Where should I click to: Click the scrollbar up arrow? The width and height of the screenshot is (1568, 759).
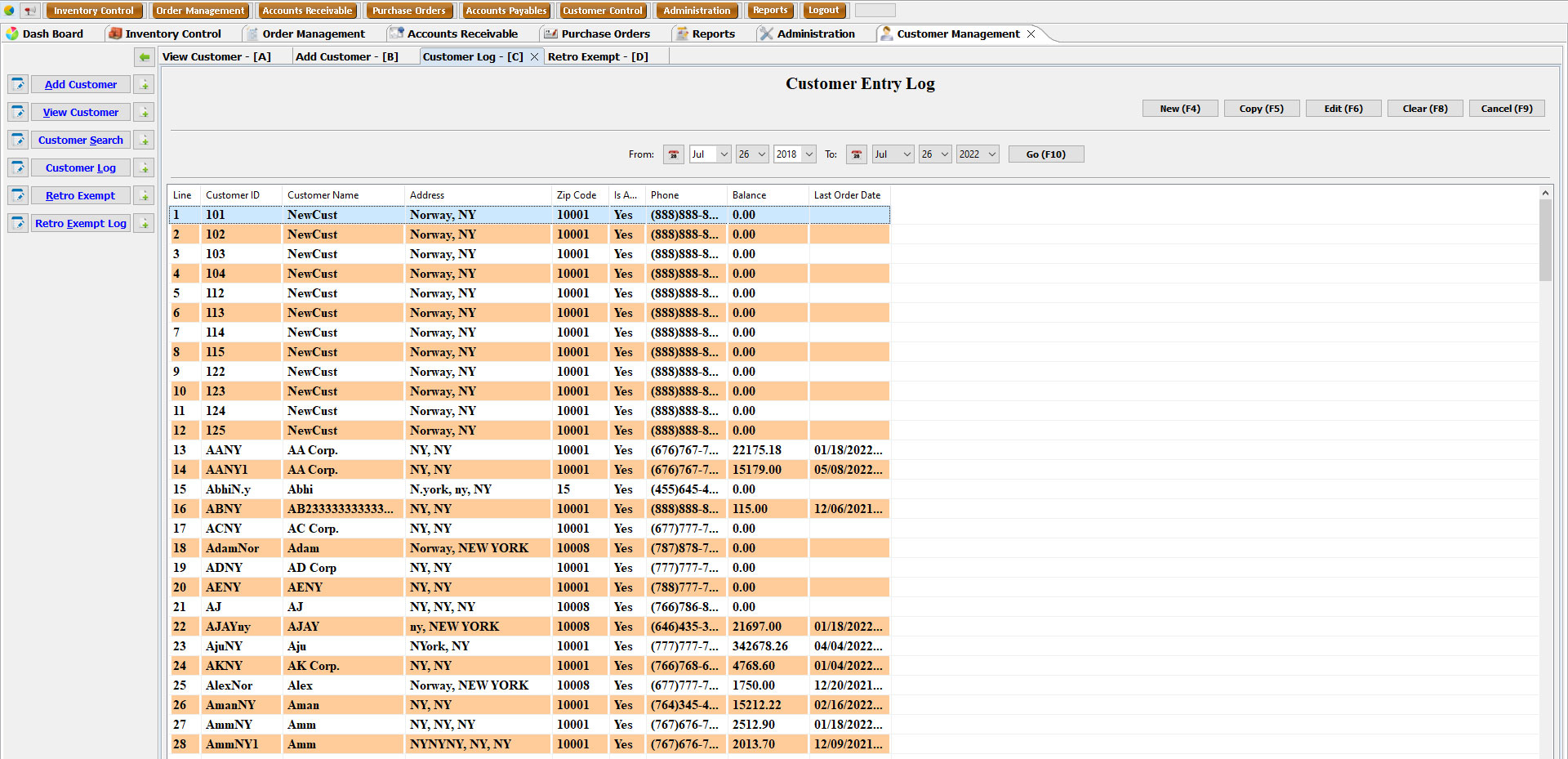pyautogui.click(x=1545, y=193)
